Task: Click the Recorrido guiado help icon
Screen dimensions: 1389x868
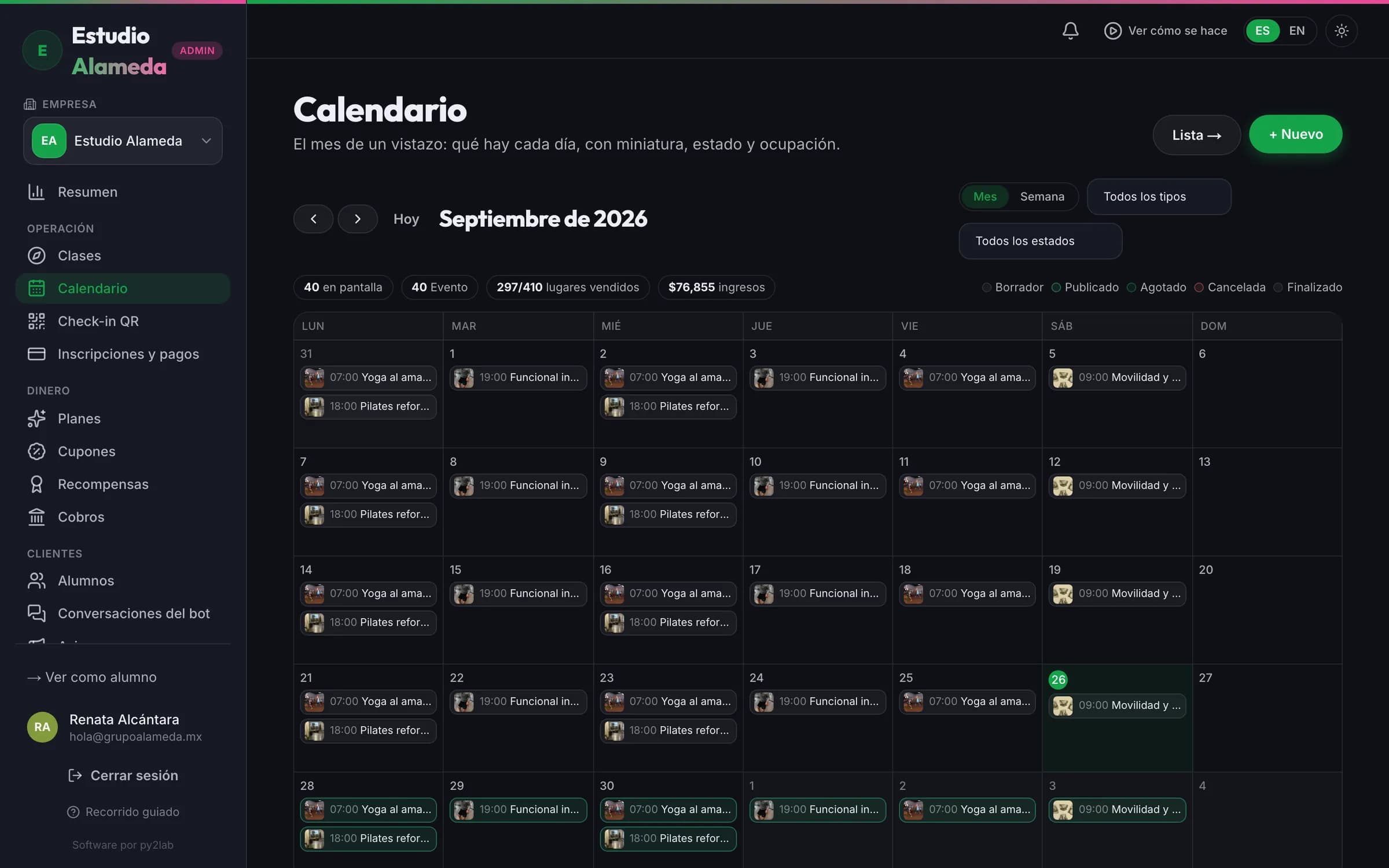Action: pos(73,812)
